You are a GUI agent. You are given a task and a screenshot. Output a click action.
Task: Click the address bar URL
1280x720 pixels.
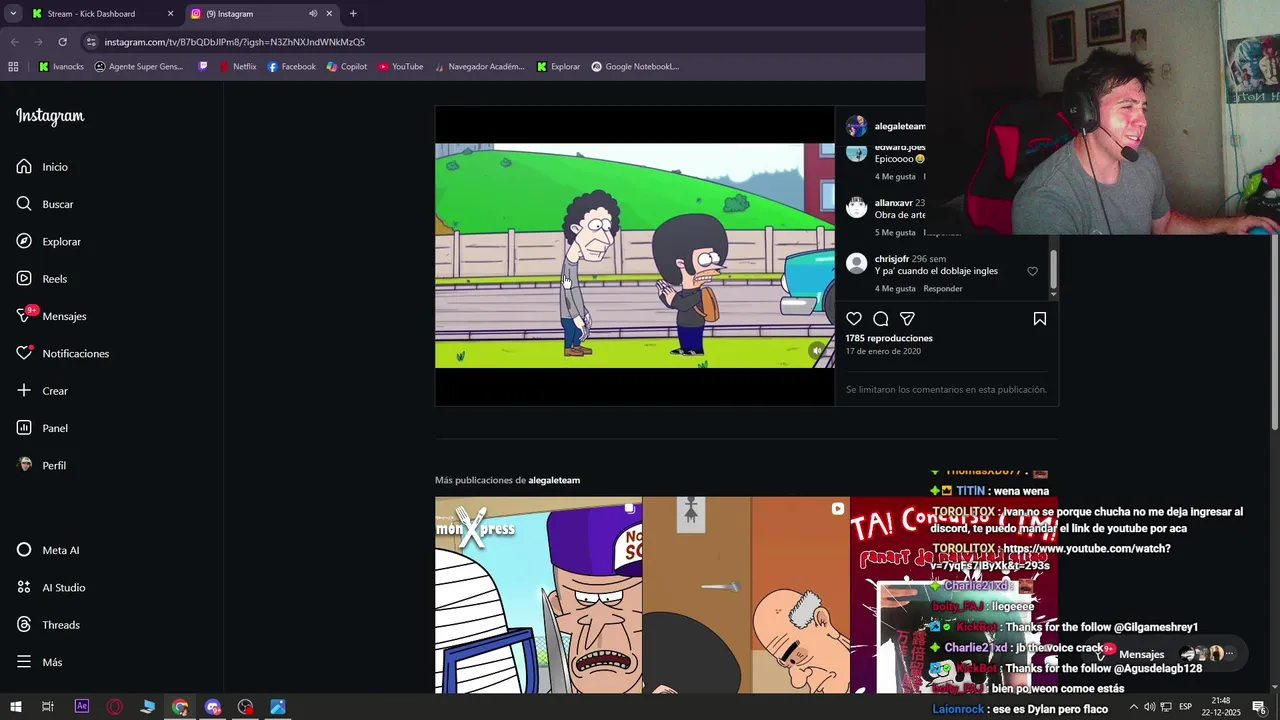pyautogui.click(x=235, y=42)
